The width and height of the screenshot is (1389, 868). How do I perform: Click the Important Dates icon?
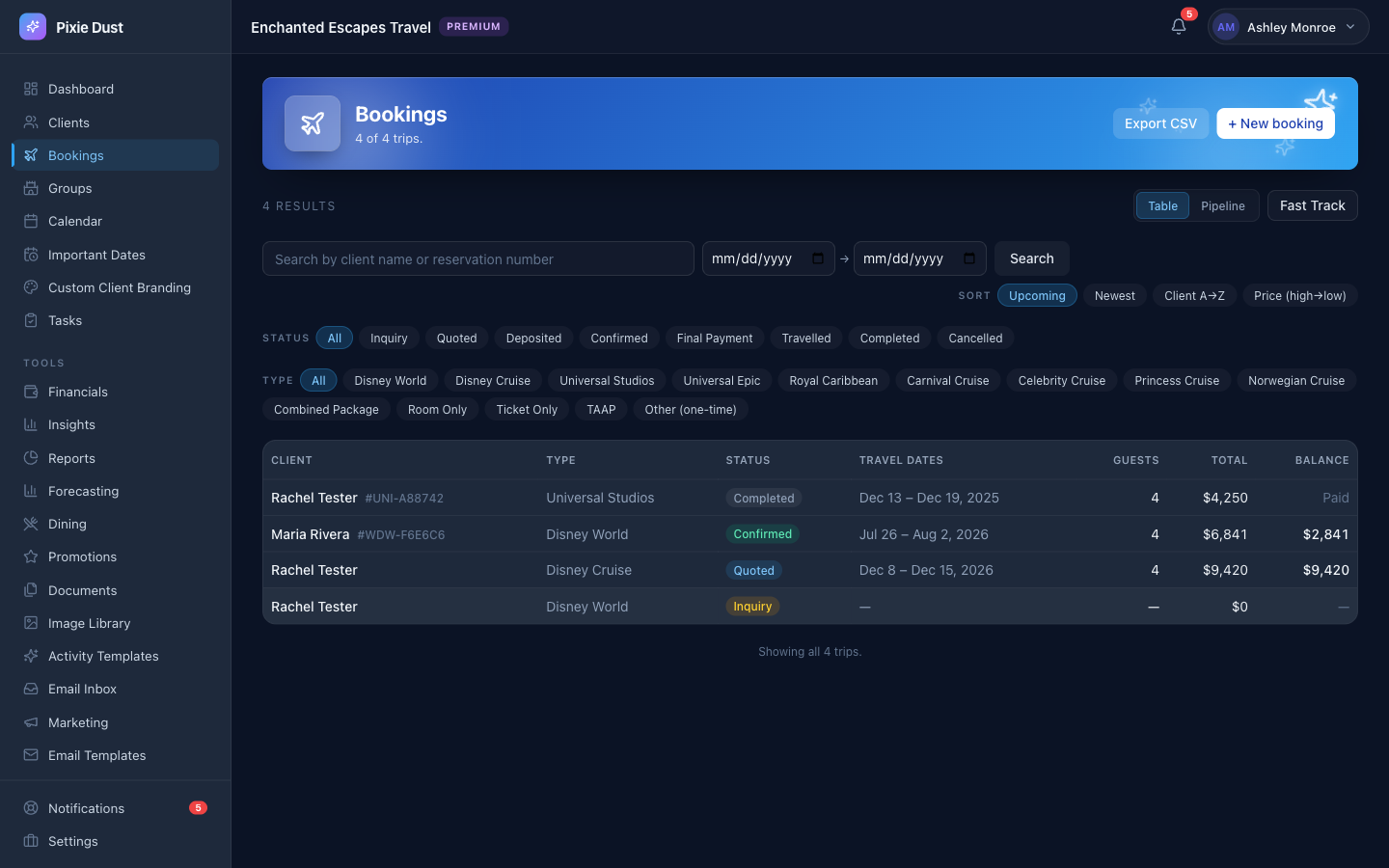pyautogui.click(x=31, y=255)
